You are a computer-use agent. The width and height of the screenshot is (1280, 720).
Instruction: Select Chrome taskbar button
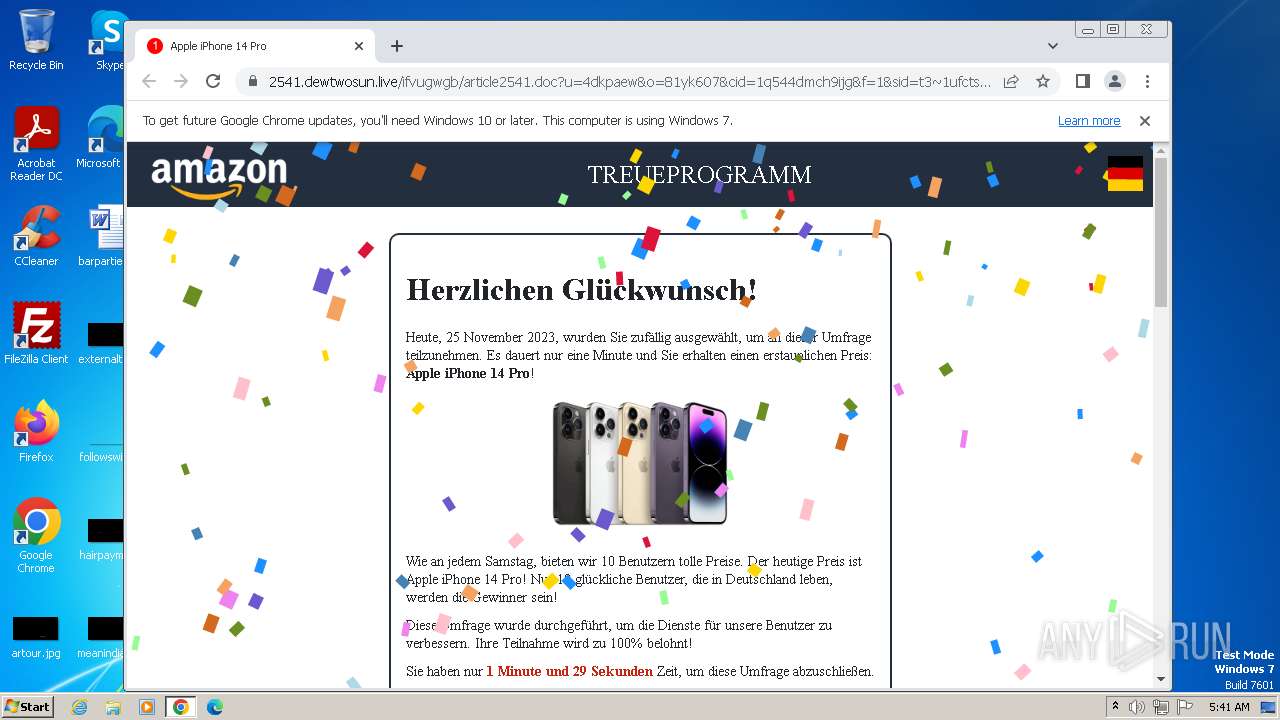point(181,707)
